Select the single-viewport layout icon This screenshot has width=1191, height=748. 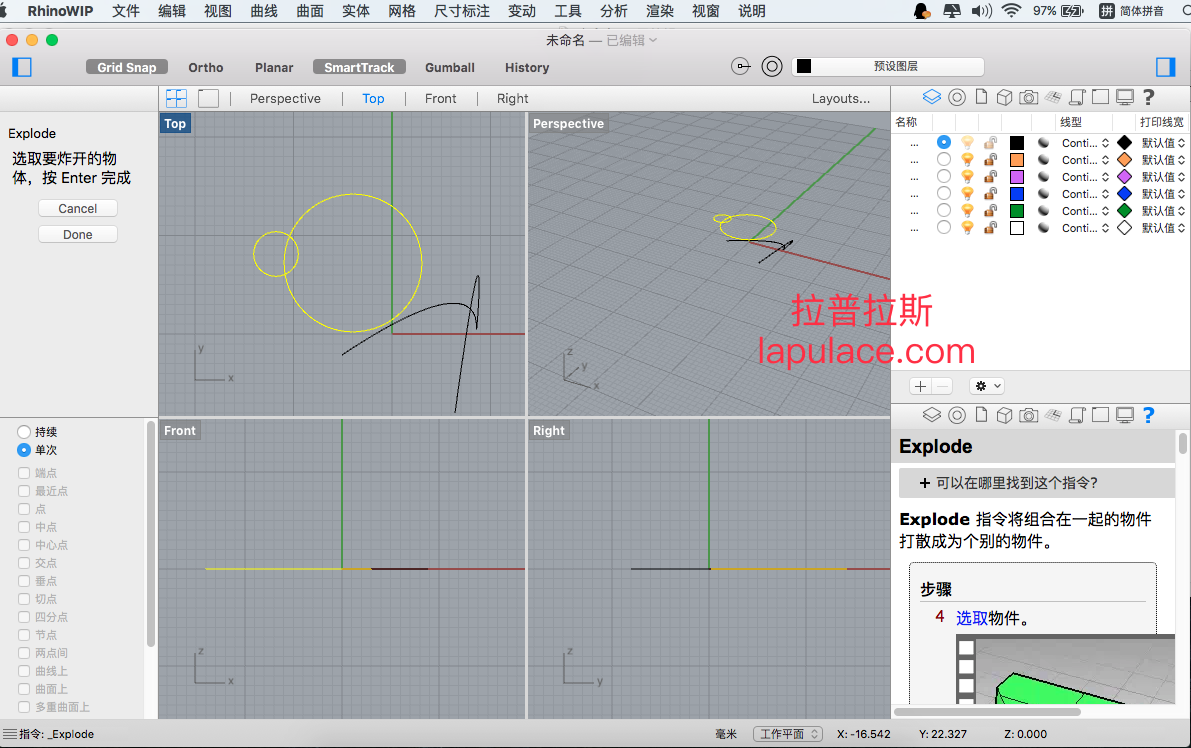[208, 98]
